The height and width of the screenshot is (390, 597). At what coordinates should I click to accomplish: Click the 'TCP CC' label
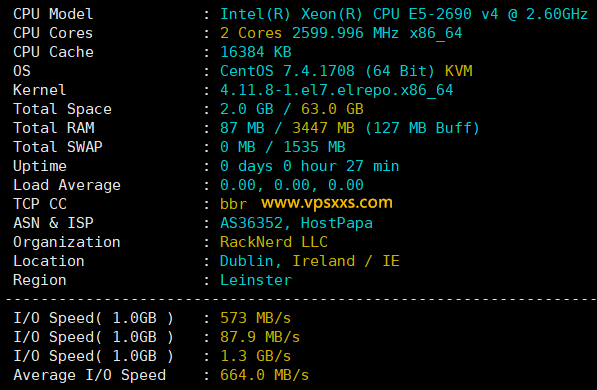[x=40, y=205]
